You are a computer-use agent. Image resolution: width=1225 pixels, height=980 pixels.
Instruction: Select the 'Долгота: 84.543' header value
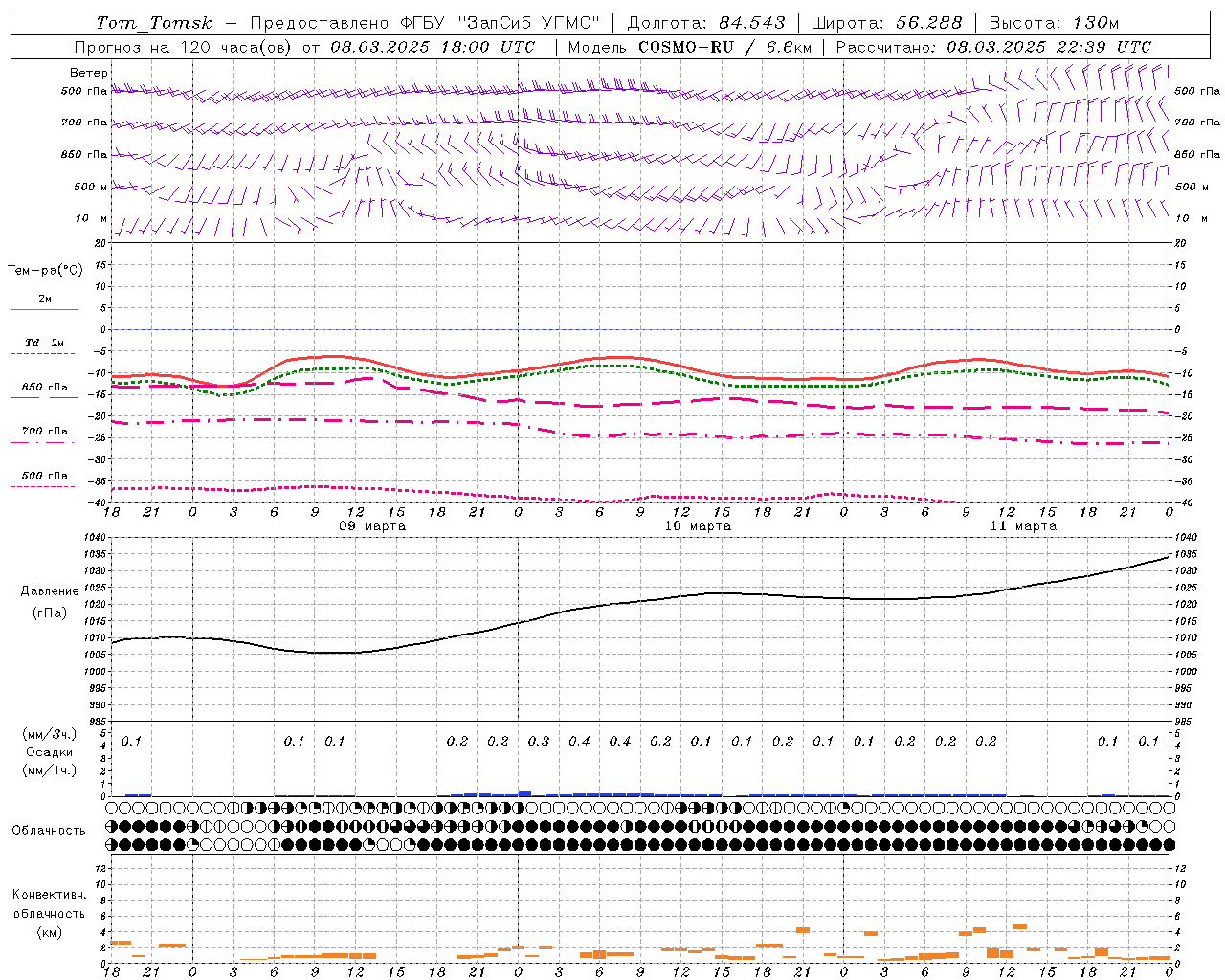(x=706, y=23)
